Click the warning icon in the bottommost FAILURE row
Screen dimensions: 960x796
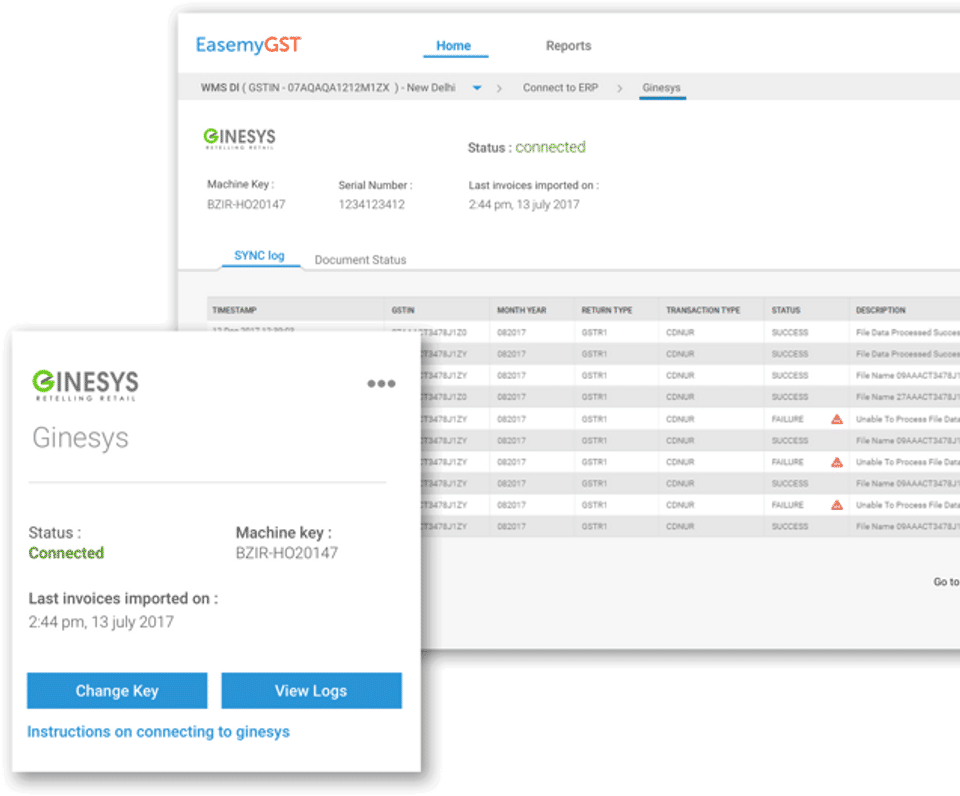(836, 505)
